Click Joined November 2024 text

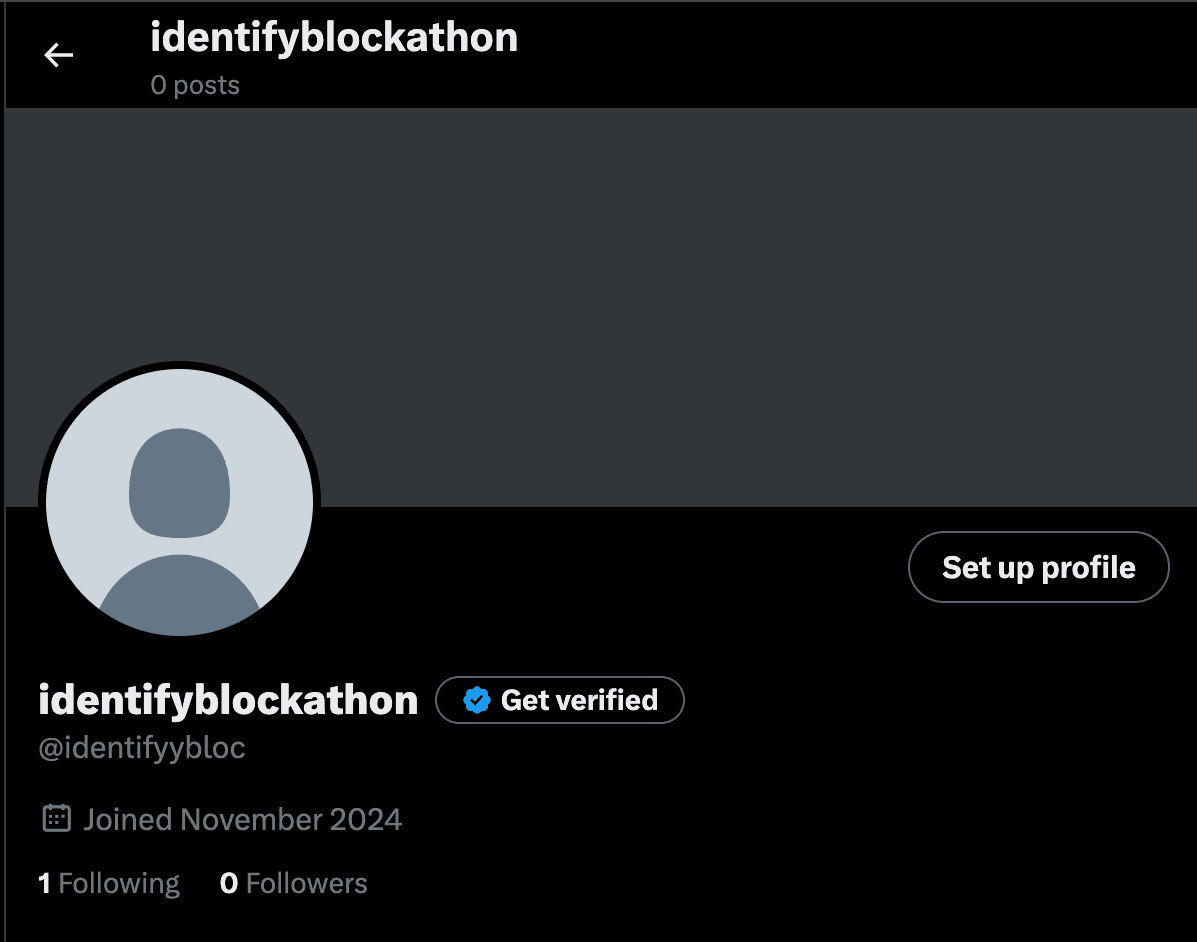(243, 818)
